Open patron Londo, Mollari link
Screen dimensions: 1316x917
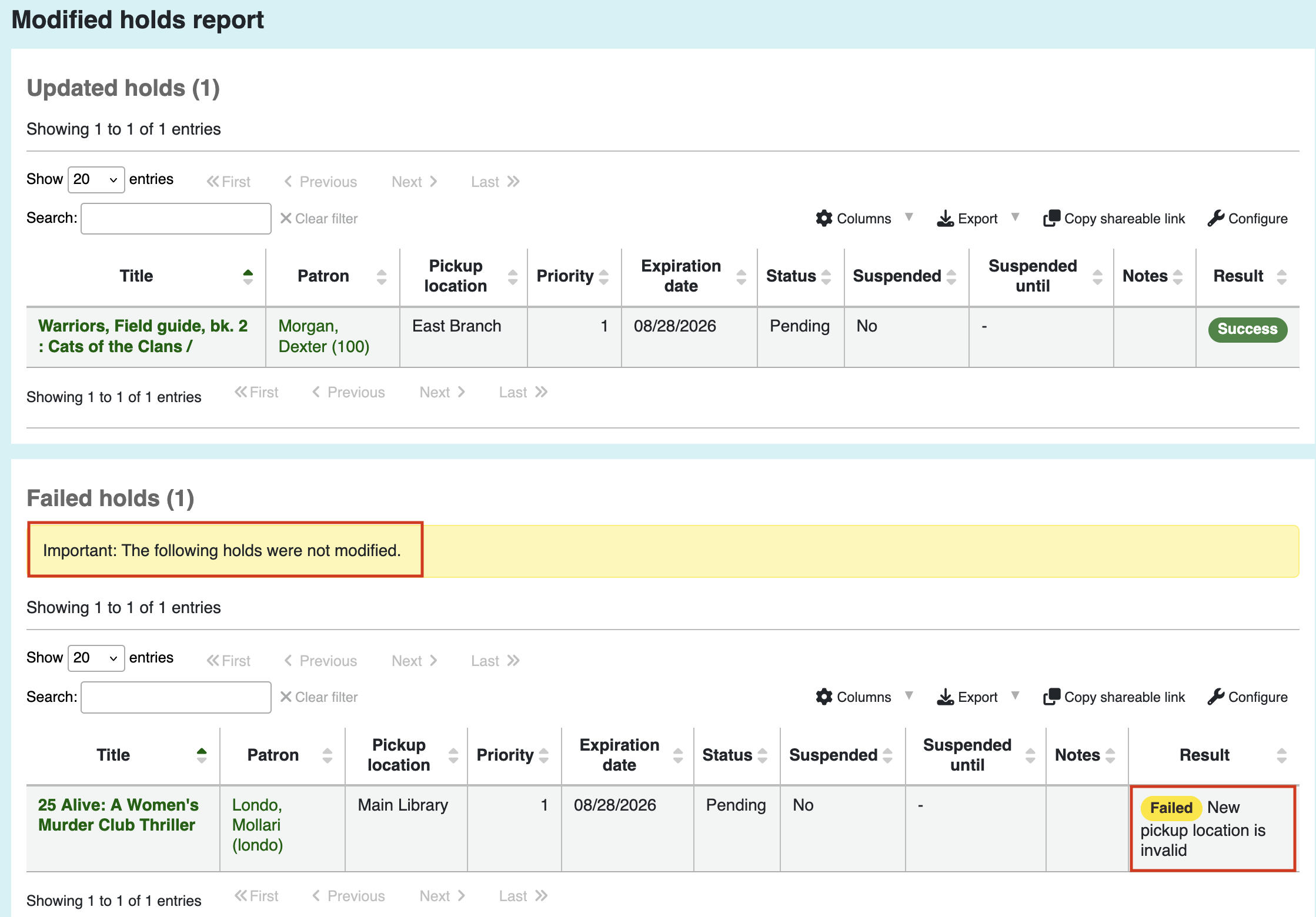point(258,825)
